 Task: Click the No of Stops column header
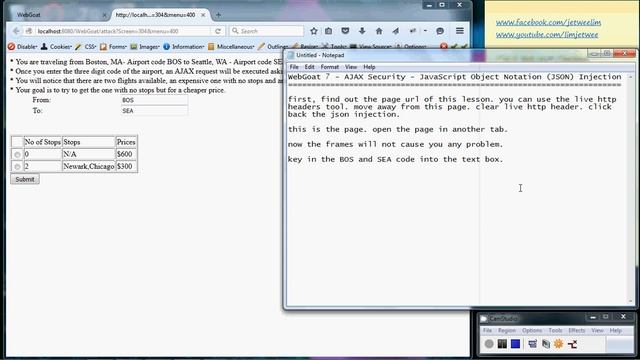(42, 142)
